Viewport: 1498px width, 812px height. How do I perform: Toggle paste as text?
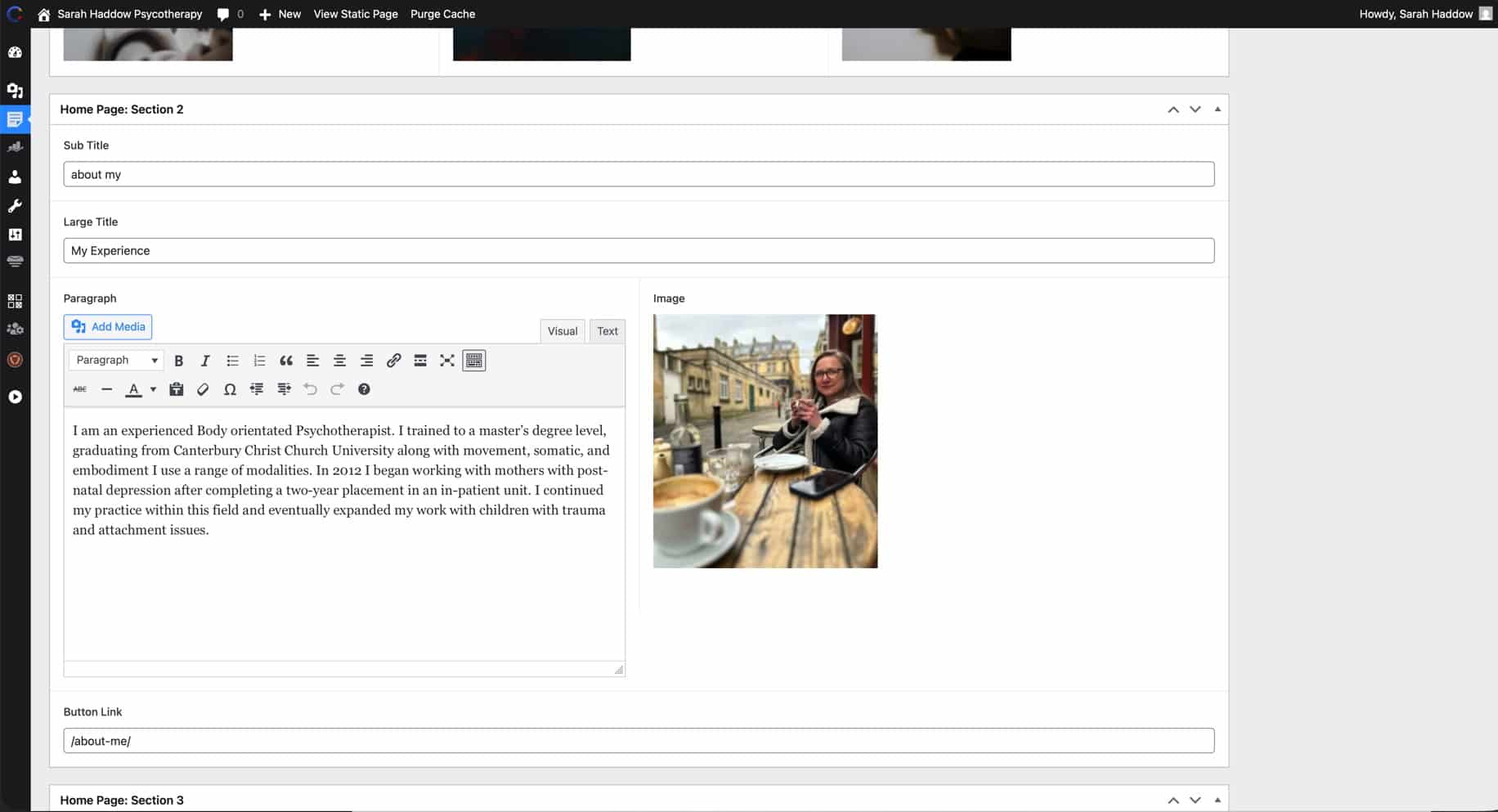click(176, 389)
